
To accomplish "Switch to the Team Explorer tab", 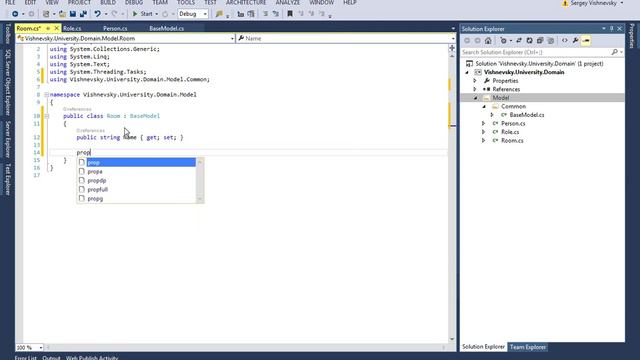I will pyautogui.click(x=528, y=347).
